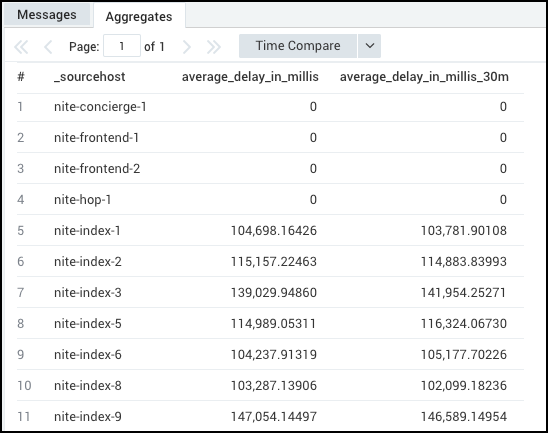Click the value 104,237.91319
The height and width of the screenshot is (433, 548).
pos(274,355)
